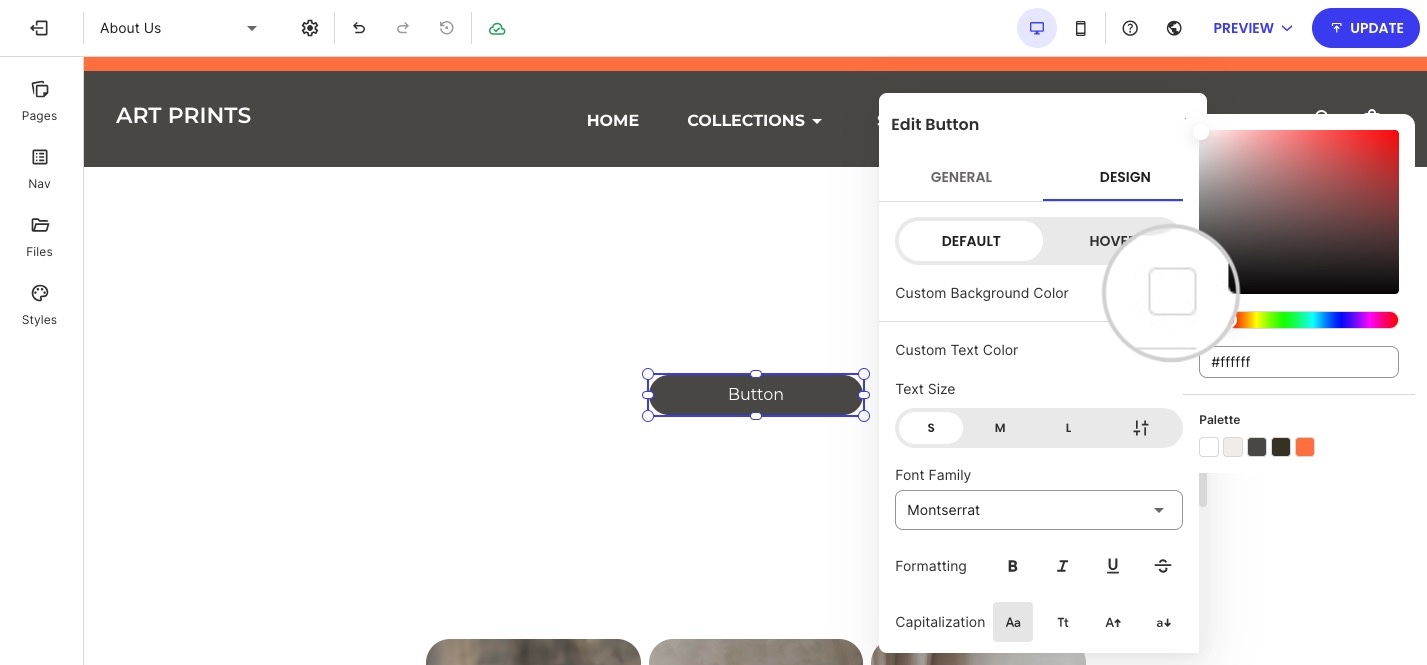1427x665 pixels.
Task: Pick the white palette swatch
Action: click(x=1209, y=447)
